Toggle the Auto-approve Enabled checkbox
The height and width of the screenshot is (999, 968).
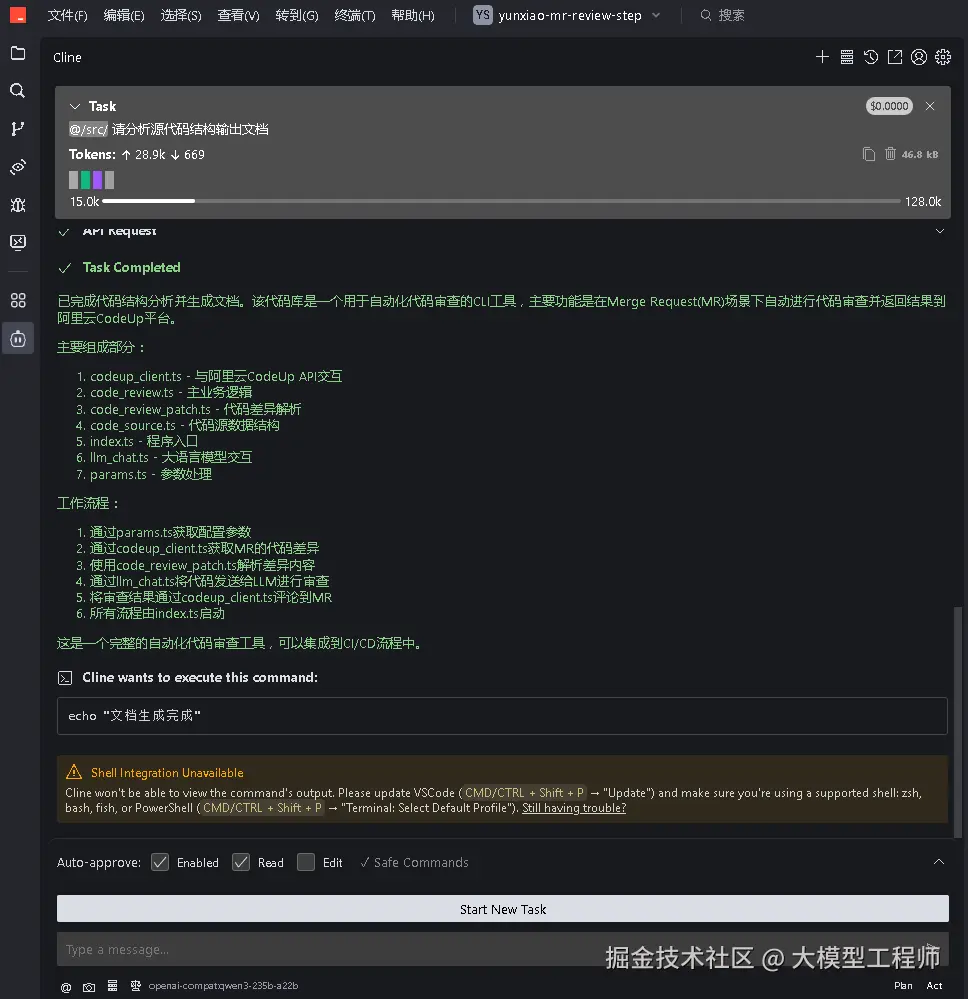point(160,863)
